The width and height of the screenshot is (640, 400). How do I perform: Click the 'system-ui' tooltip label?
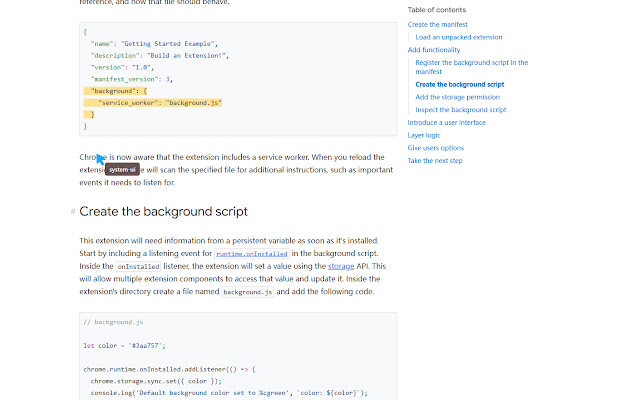122,170
